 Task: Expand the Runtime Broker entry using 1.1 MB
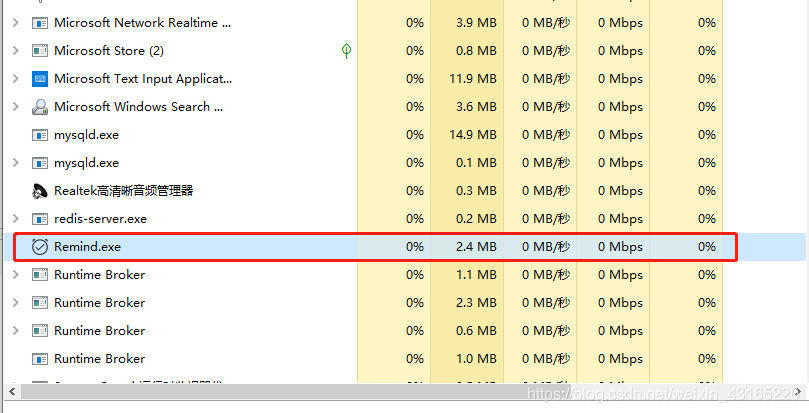tap(15, 275)
